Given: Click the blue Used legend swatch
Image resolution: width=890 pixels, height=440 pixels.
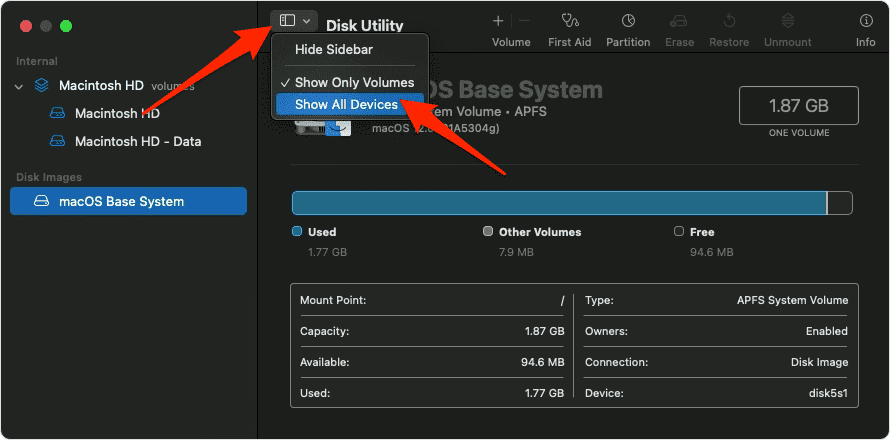Looking at the screenshot, I should click(x=296, y=232).
